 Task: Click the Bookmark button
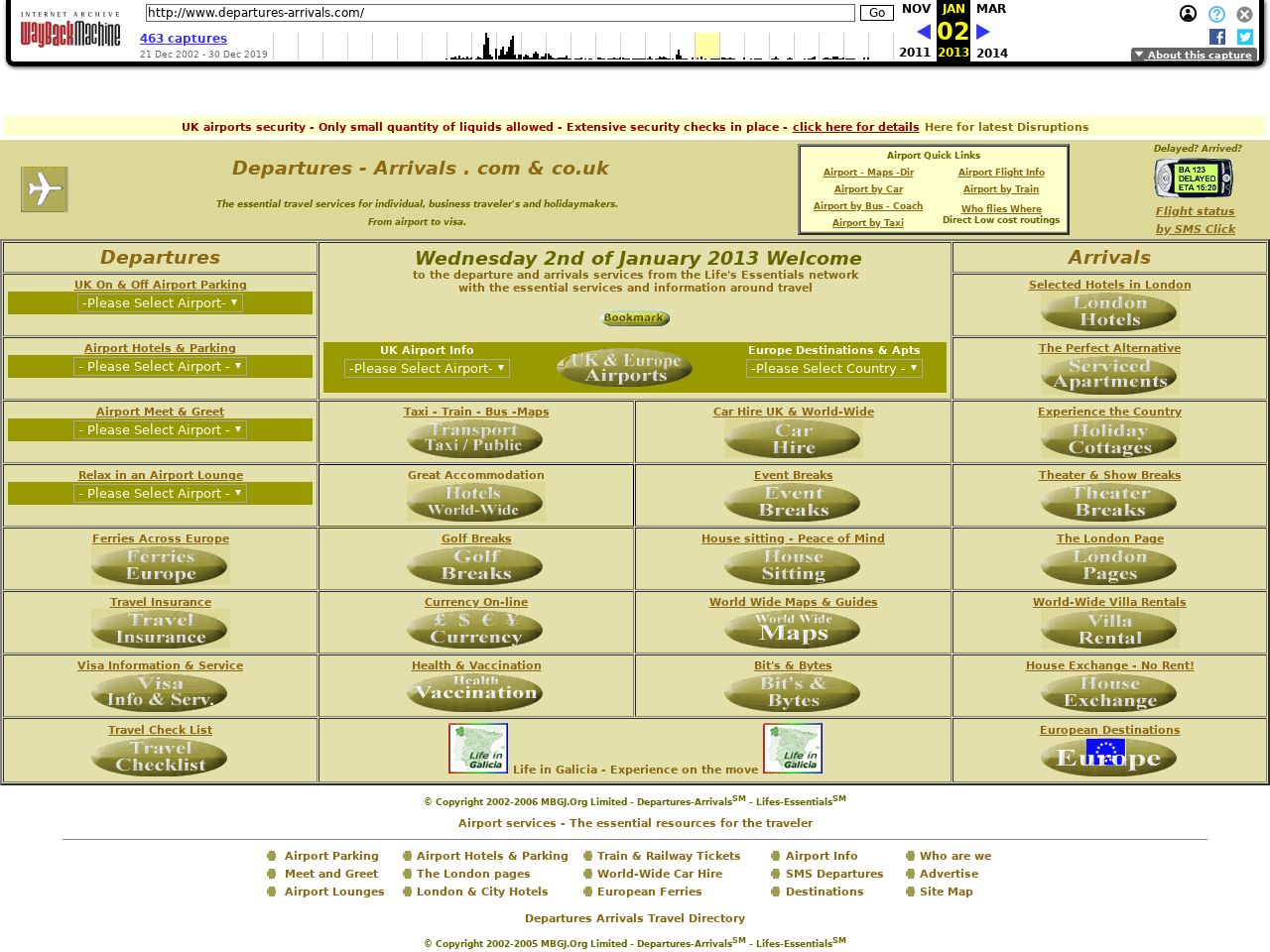click(x=635, y=318)
